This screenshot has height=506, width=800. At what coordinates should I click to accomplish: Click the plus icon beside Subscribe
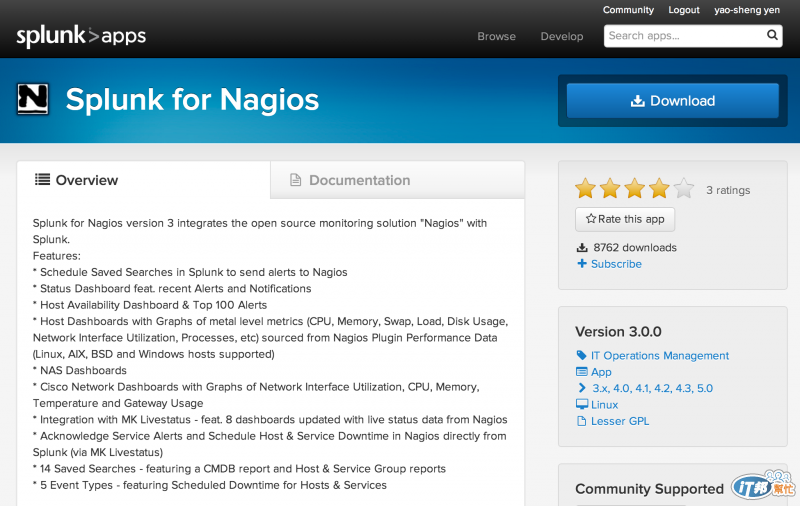coord(582,264)
